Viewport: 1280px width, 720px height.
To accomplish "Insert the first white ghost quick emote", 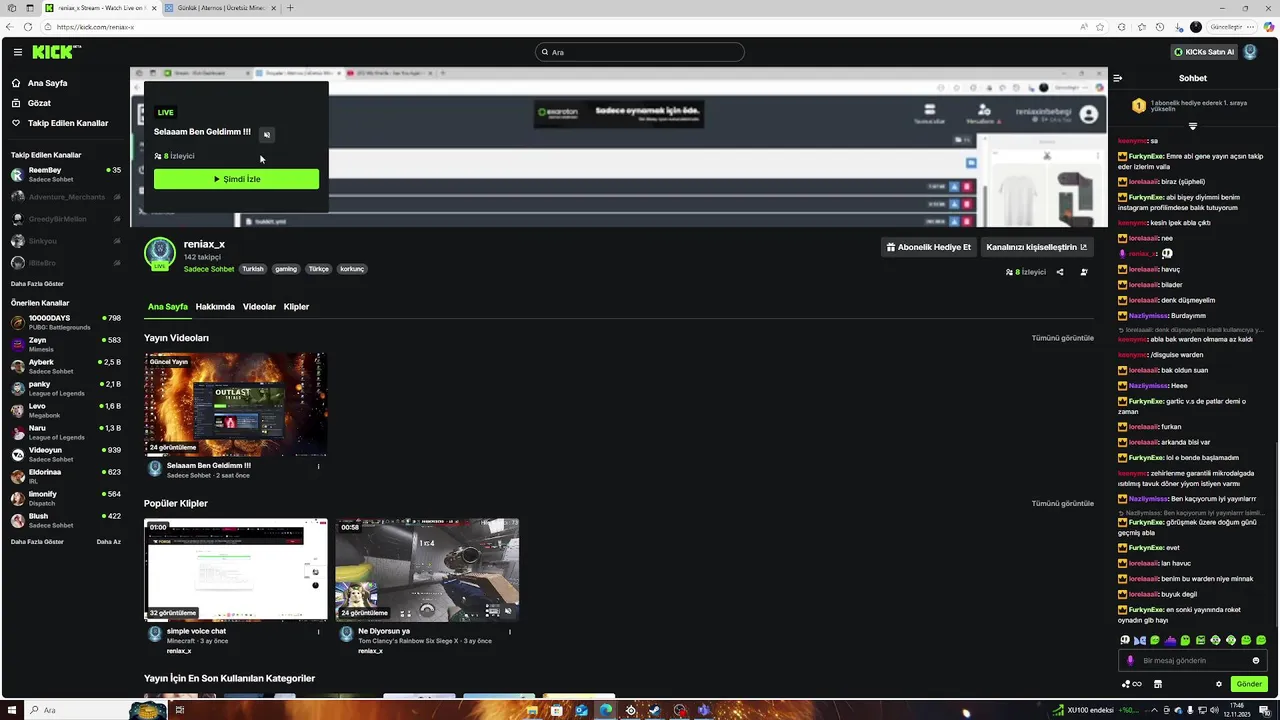I will 1125,640.
